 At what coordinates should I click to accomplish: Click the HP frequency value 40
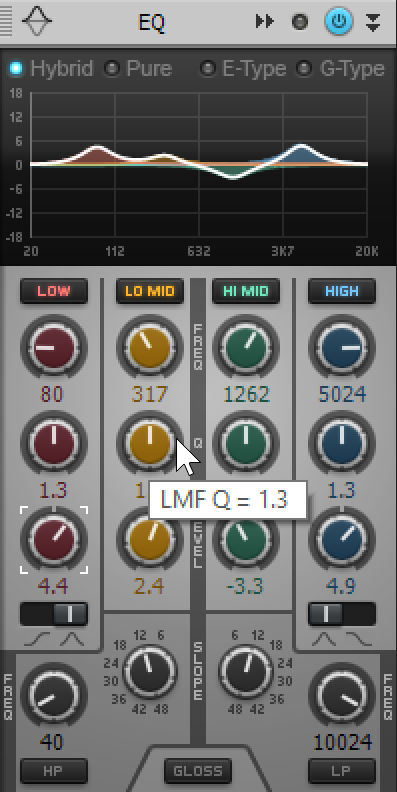pyautogui.click(x=52, y=742)
